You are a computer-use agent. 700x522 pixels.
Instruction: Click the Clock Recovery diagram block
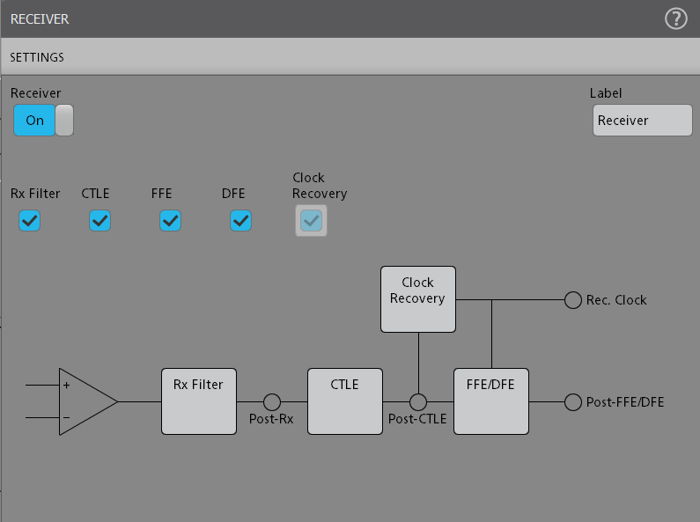[x=418, y=299]
